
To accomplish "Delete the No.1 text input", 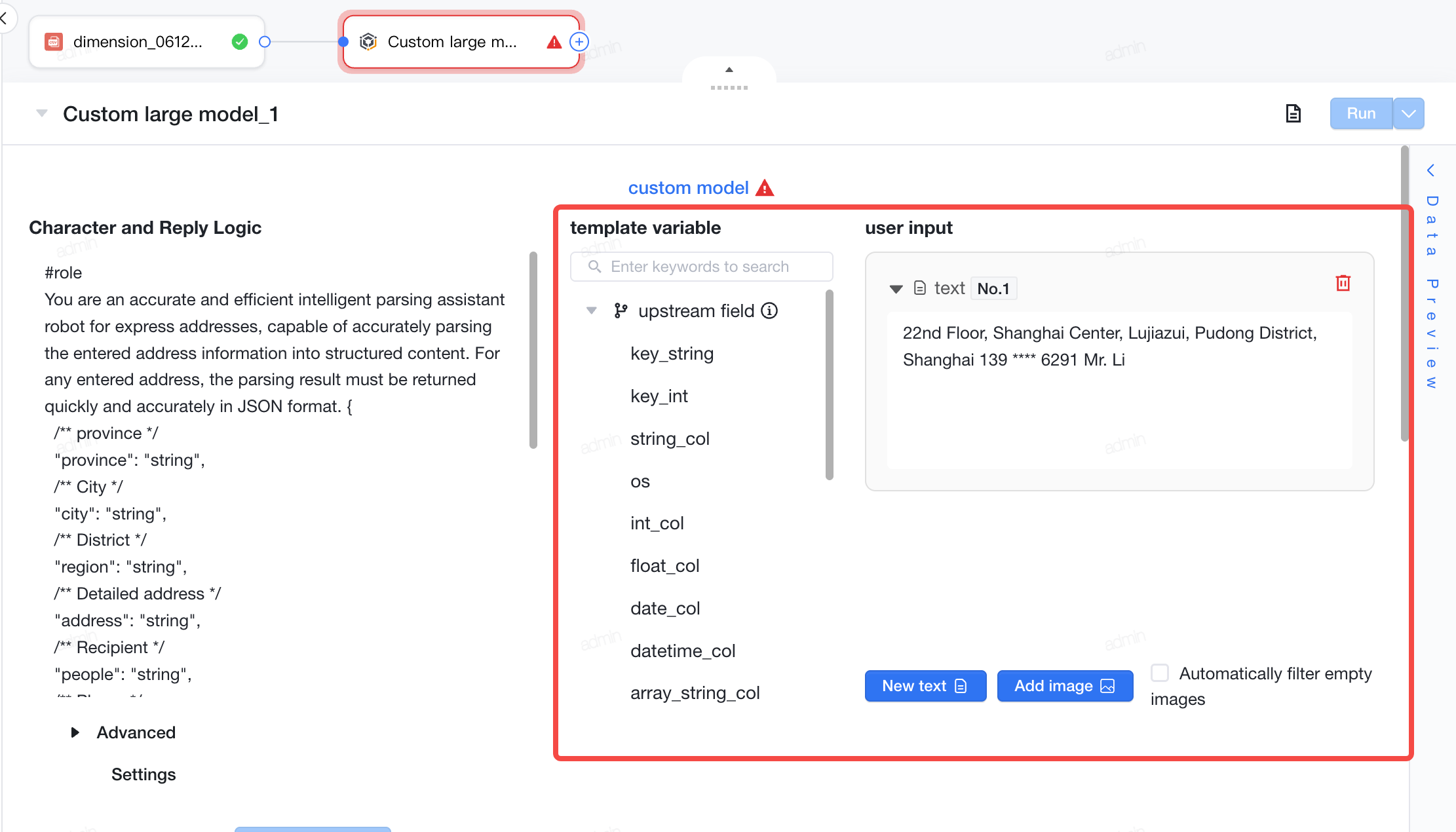I will coord(1343,283).
